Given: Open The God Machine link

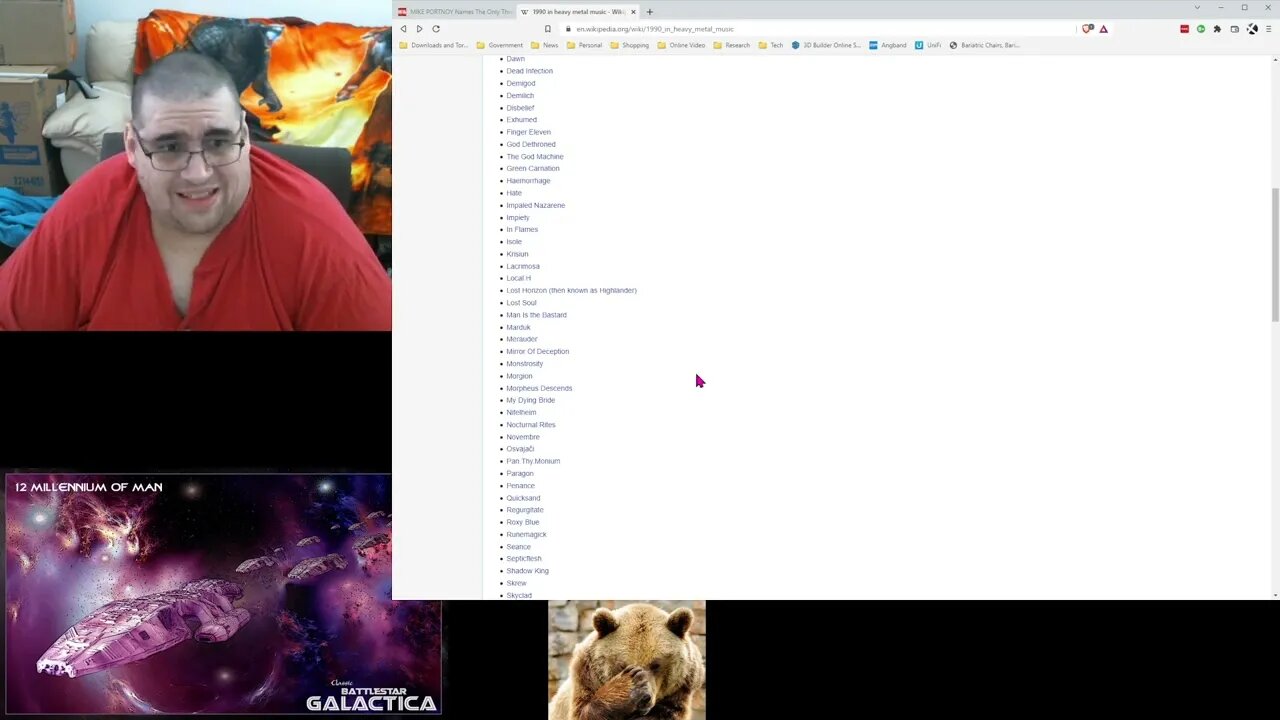Looking at the screenshot, I should tap(535, 156).
